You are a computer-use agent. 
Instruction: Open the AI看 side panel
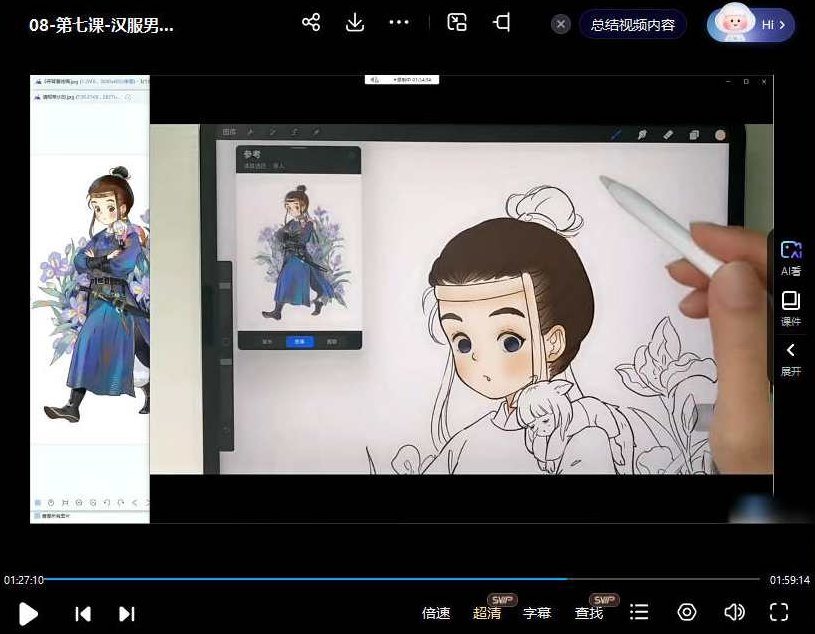(791, 257)
